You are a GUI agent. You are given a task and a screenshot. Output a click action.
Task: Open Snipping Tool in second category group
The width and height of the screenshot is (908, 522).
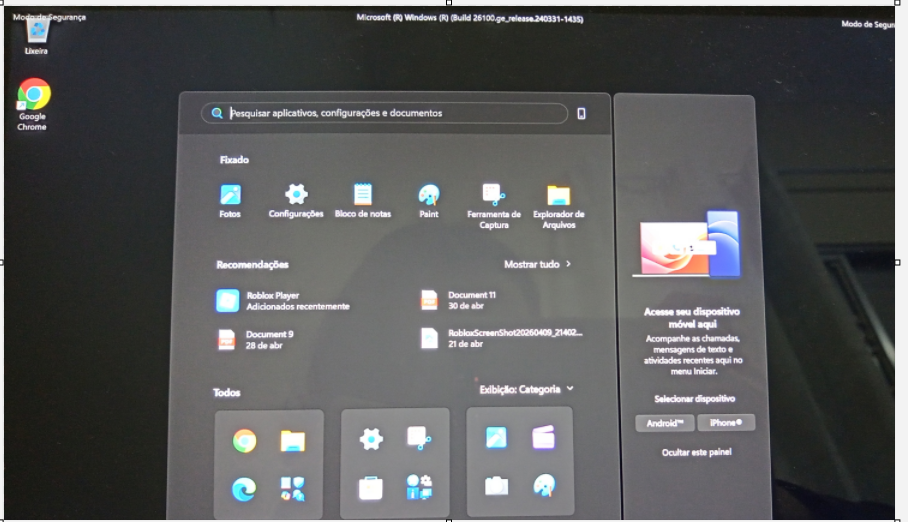point(419,438)
